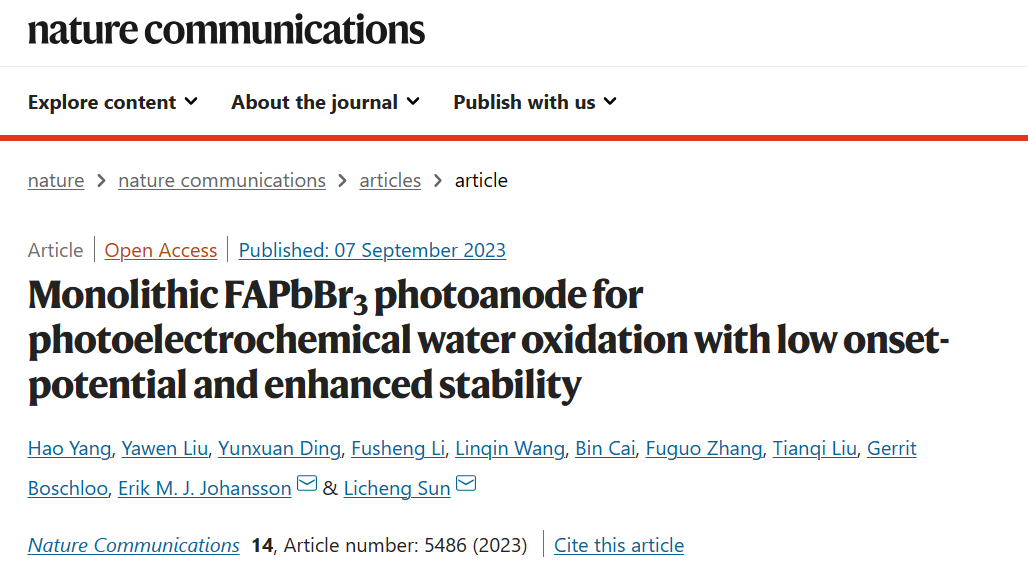This screenshot has height=561, width=1028.
Task: Click the italic Nature Communications journal link
Action: point(134,545)
